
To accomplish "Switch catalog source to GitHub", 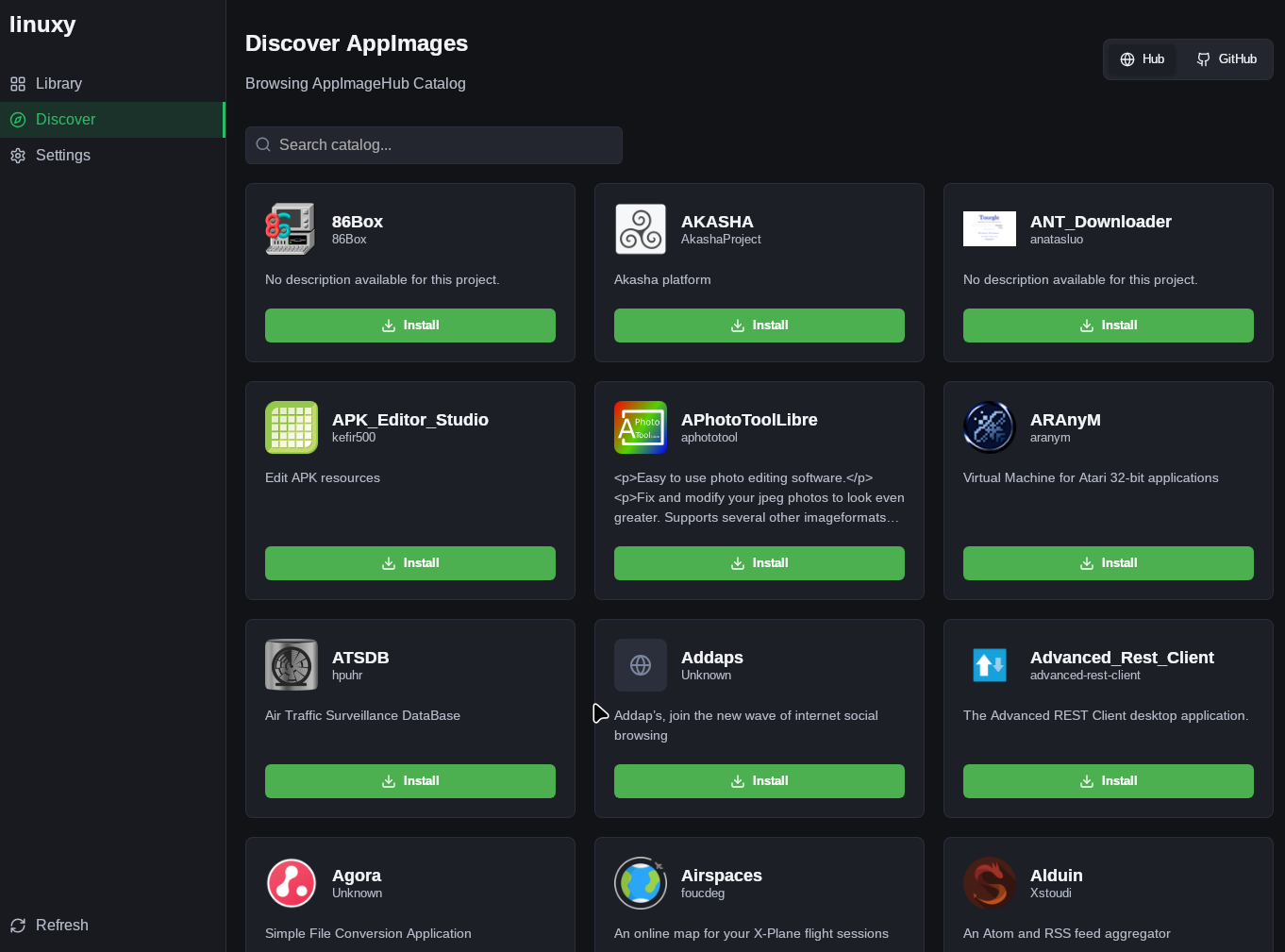I will pyautogui.click(x=1226, y=59).
